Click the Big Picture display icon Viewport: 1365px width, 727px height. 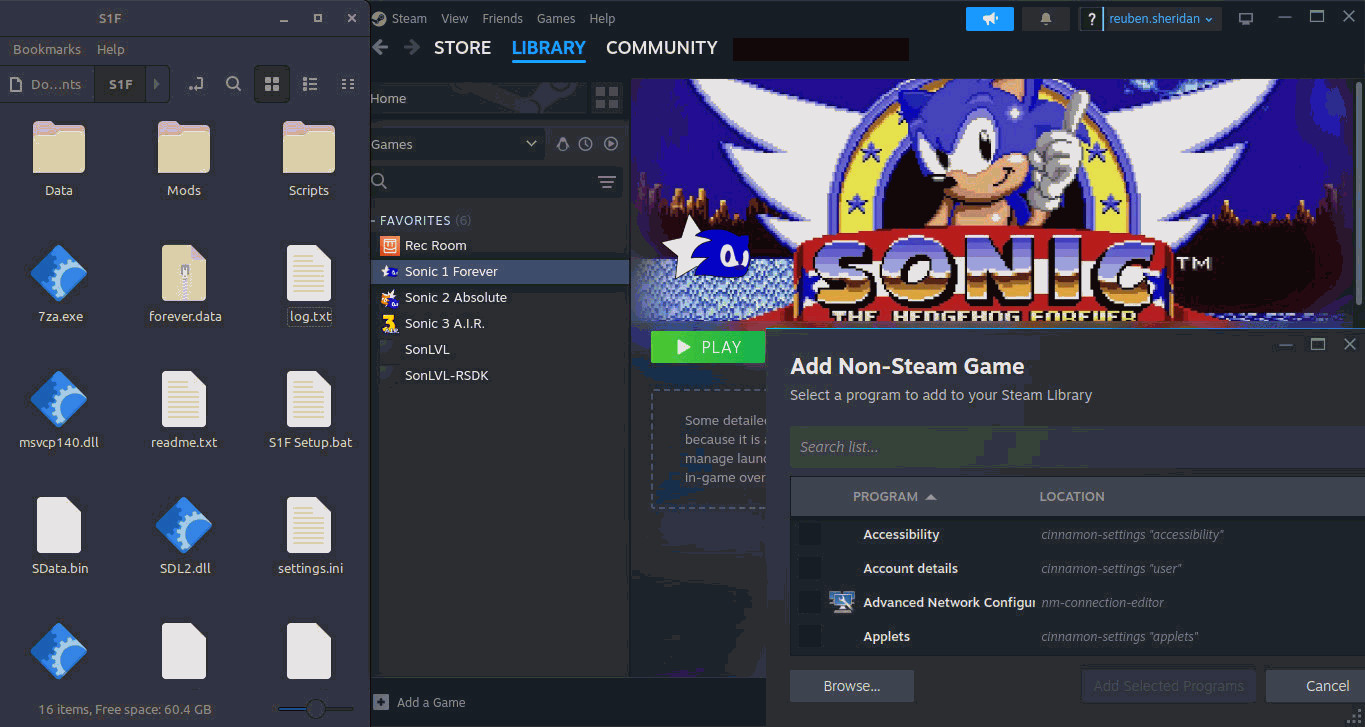(1244, 16)
